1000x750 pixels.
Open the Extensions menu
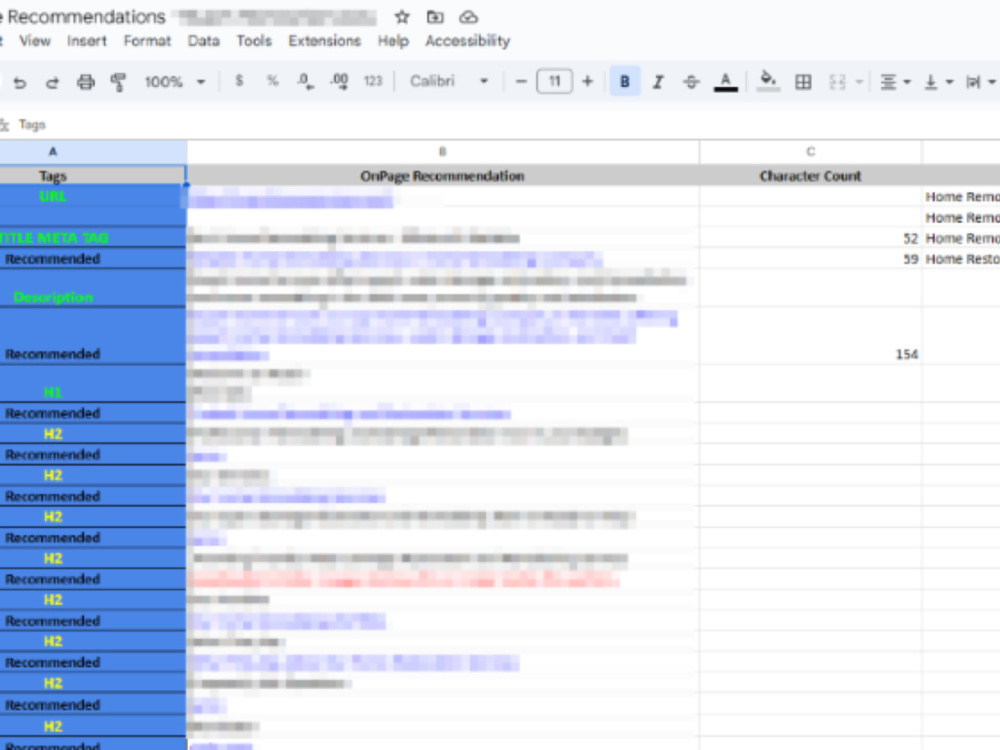click(x=325, y=41)
